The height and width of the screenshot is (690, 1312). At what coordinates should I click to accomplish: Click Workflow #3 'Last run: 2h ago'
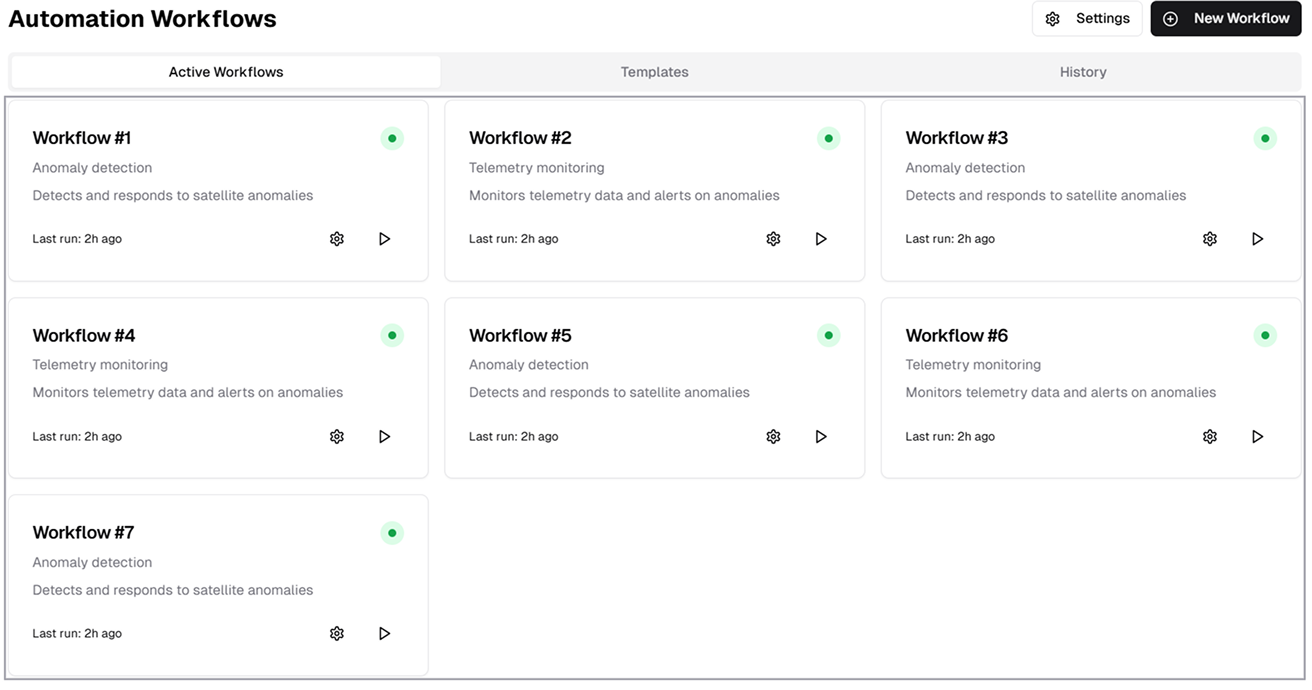pos(950,239)
